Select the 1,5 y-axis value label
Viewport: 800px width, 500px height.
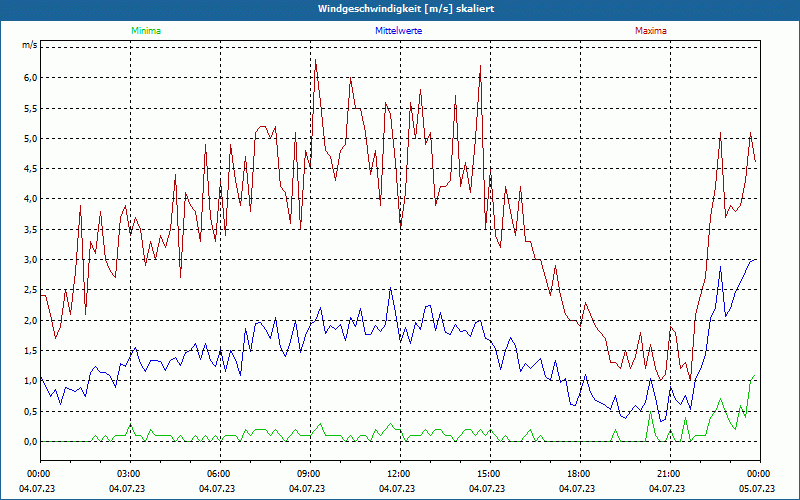[30, 351]
